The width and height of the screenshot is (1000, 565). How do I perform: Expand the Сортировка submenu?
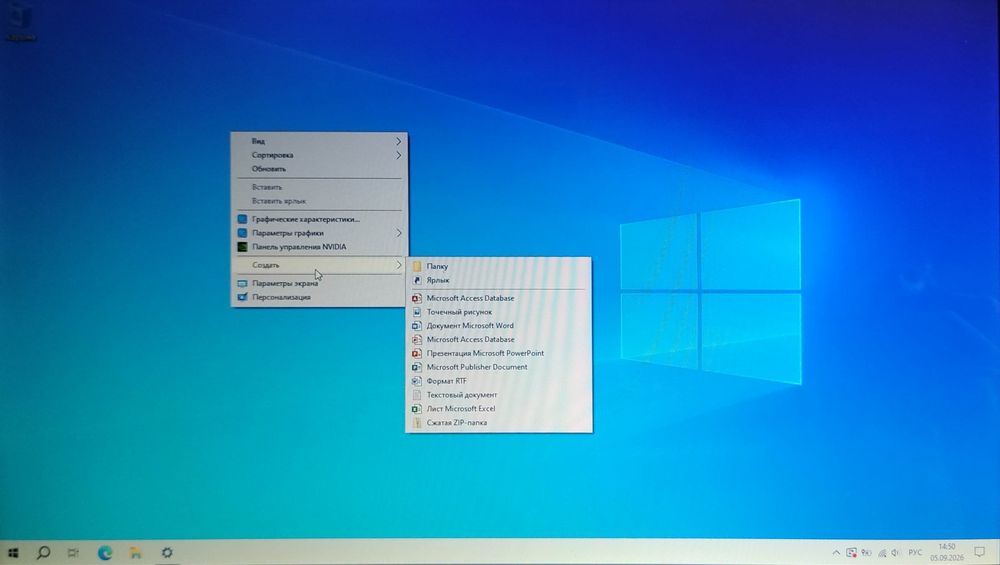coord(319,155)
